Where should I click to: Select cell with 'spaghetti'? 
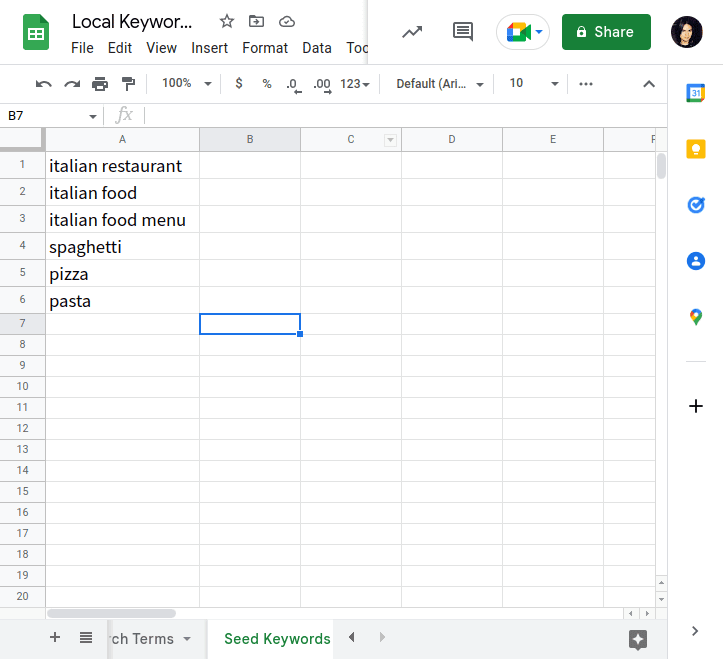click(x=122, y=246)
